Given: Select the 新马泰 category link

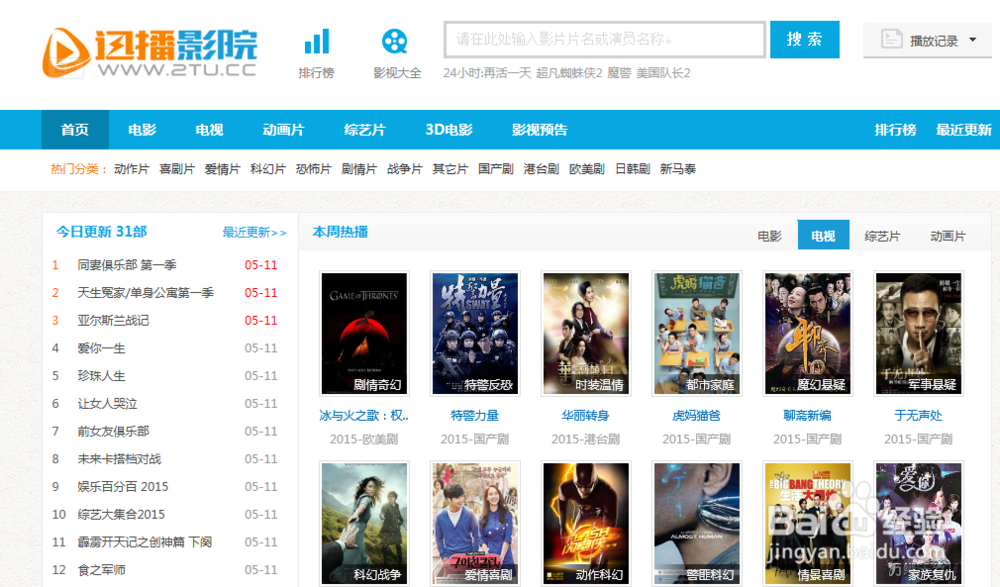Looking at the screenshot, I should pyautogui.click(x=677, y=169).
